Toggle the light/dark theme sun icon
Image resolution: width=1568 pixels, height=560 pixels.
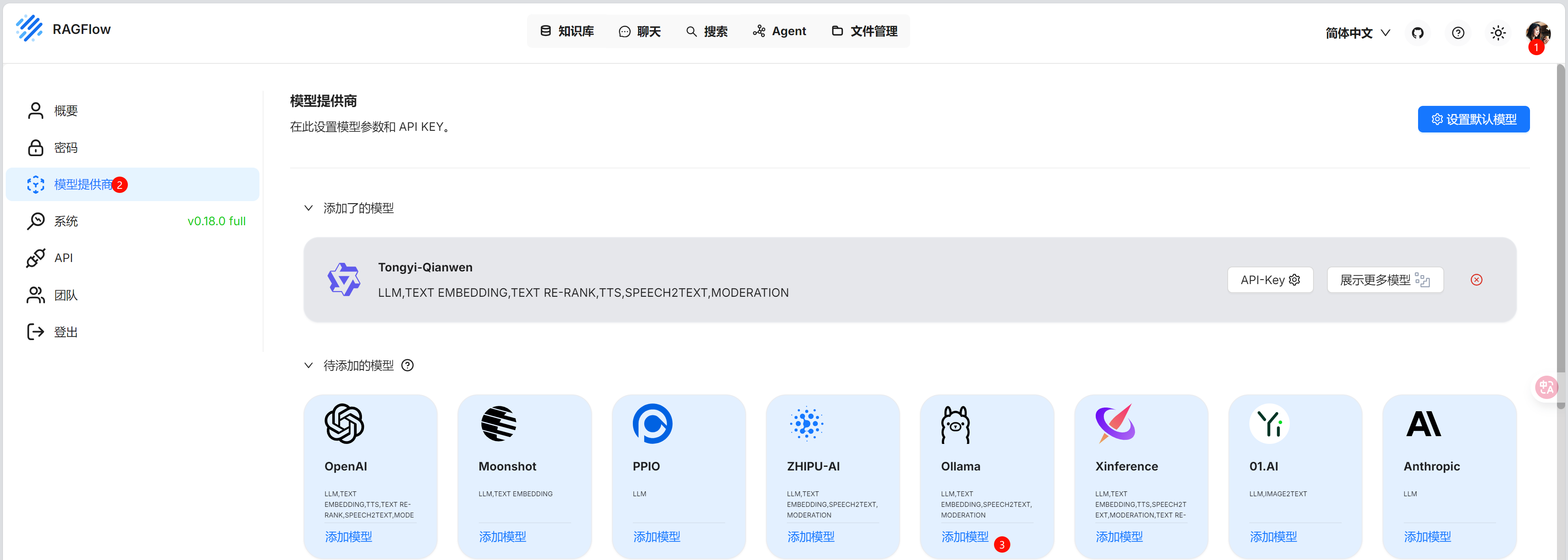coord(1498,33)
